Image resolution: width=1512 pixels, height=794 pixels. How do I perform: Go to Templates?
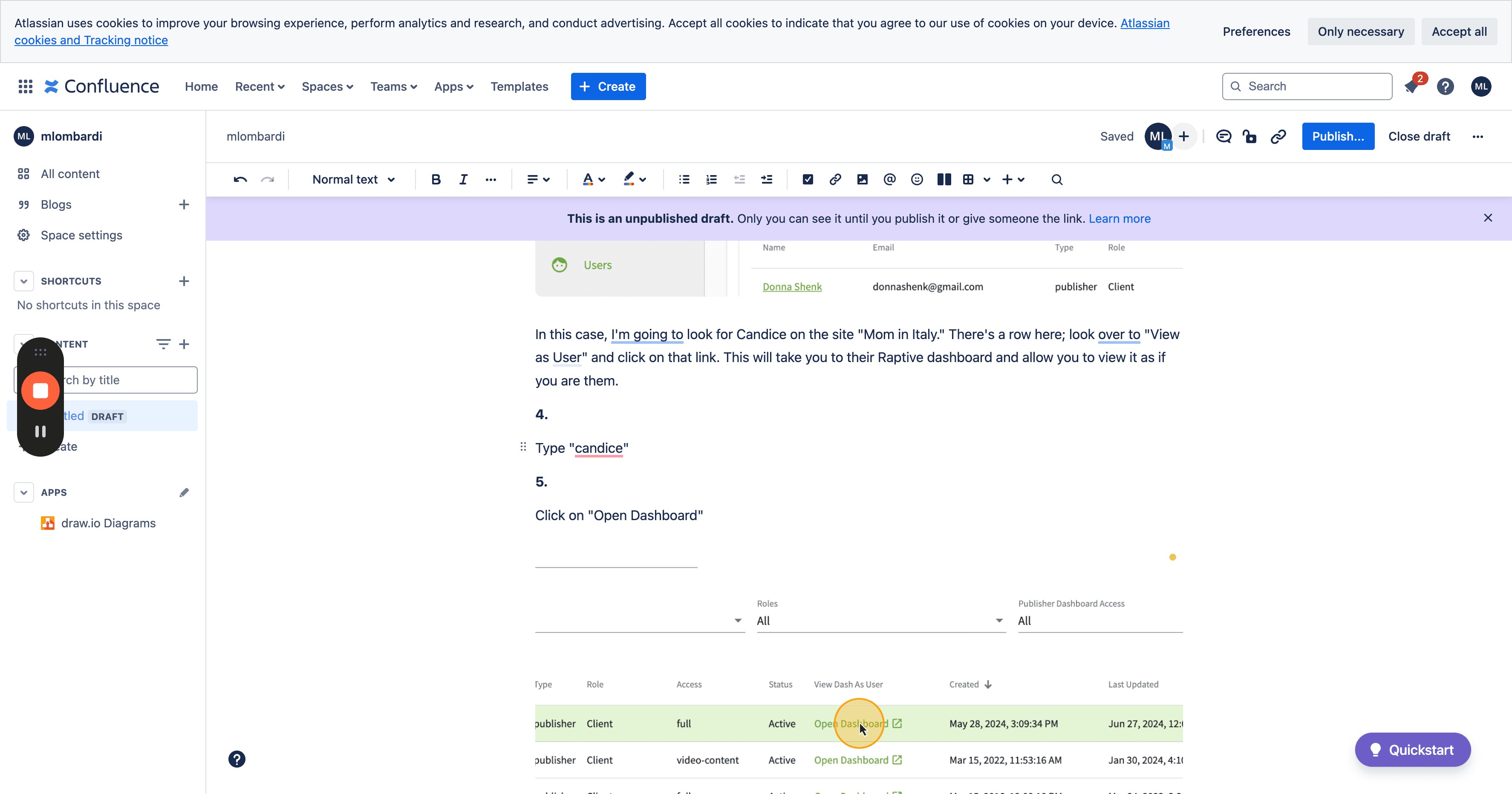(519, 87)
